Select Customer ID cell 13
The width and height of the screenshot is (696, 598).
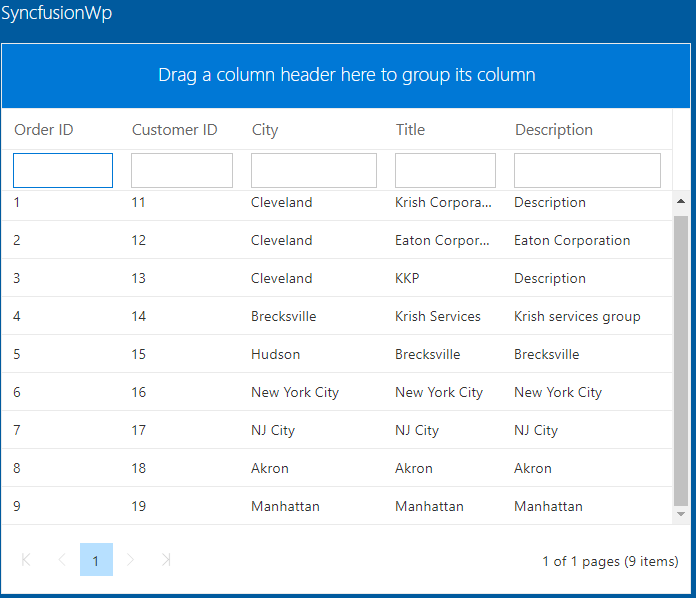coord(138,278)
